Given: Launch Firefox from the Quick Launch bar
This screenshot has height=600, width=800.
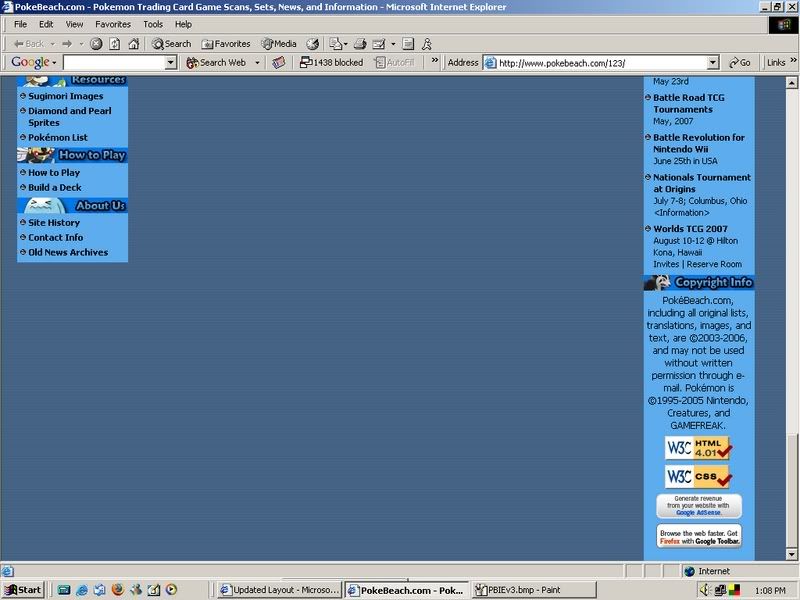Looking at the screenshot, I should (x=118, y=590).
